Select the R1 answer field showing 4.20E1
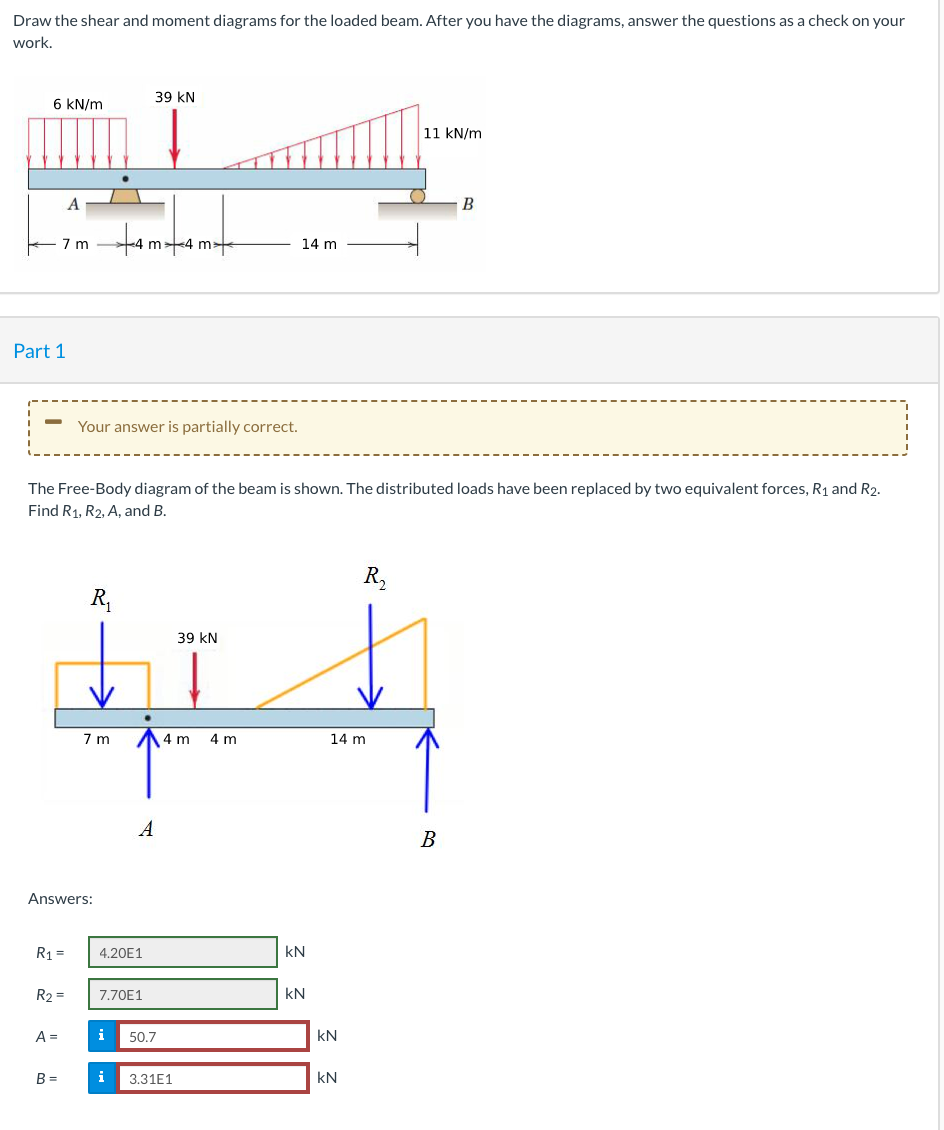 click(182, 952)
